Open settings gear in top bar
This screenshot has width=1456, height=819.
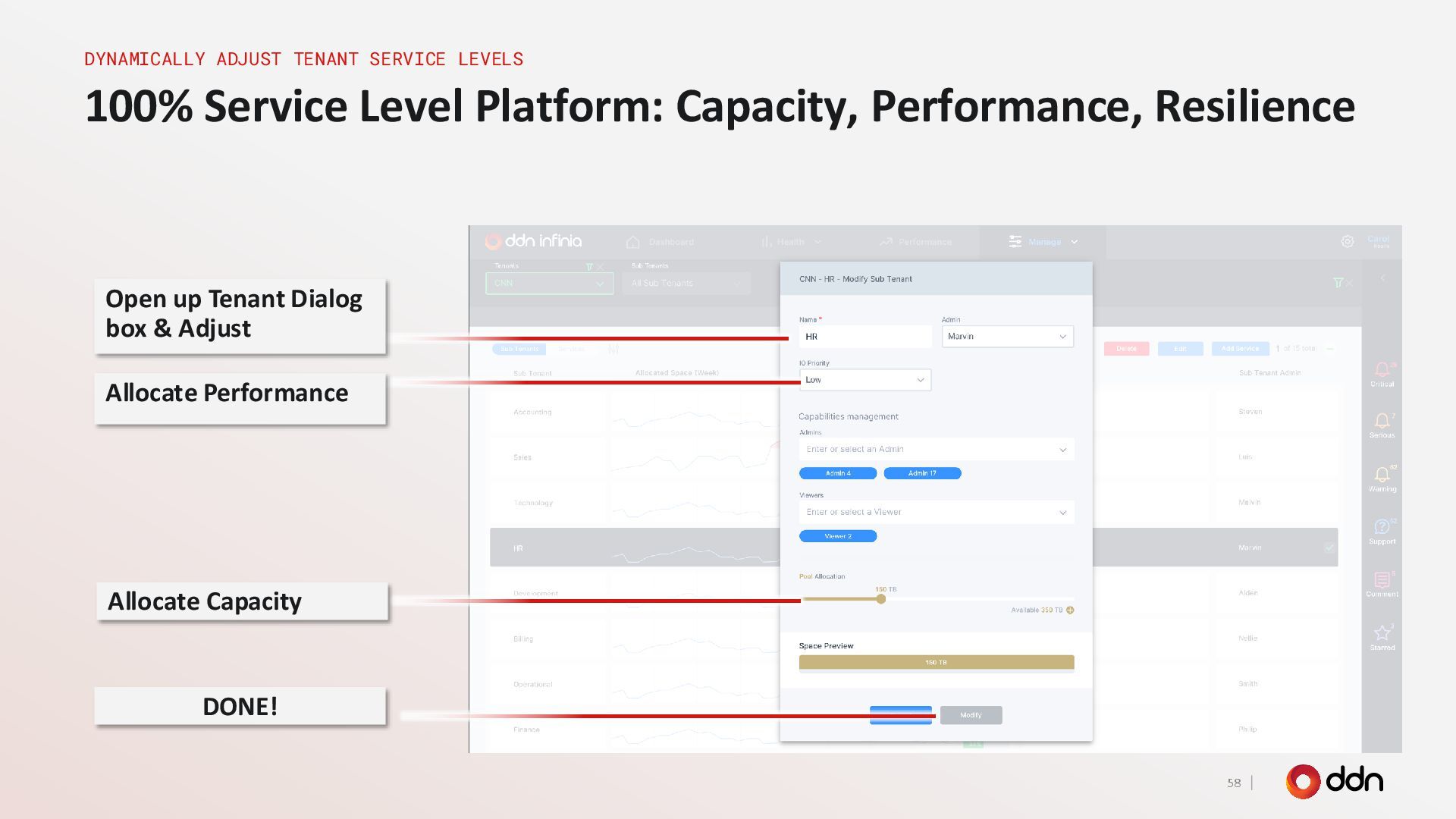(1347, 241)
